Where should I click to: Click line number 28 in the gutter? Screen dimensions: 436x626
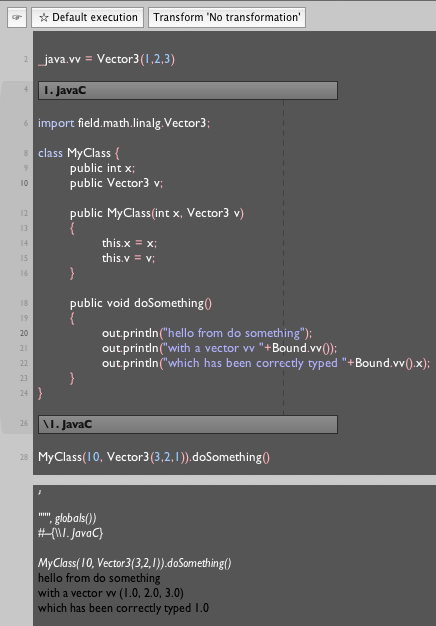pos(24,457)
